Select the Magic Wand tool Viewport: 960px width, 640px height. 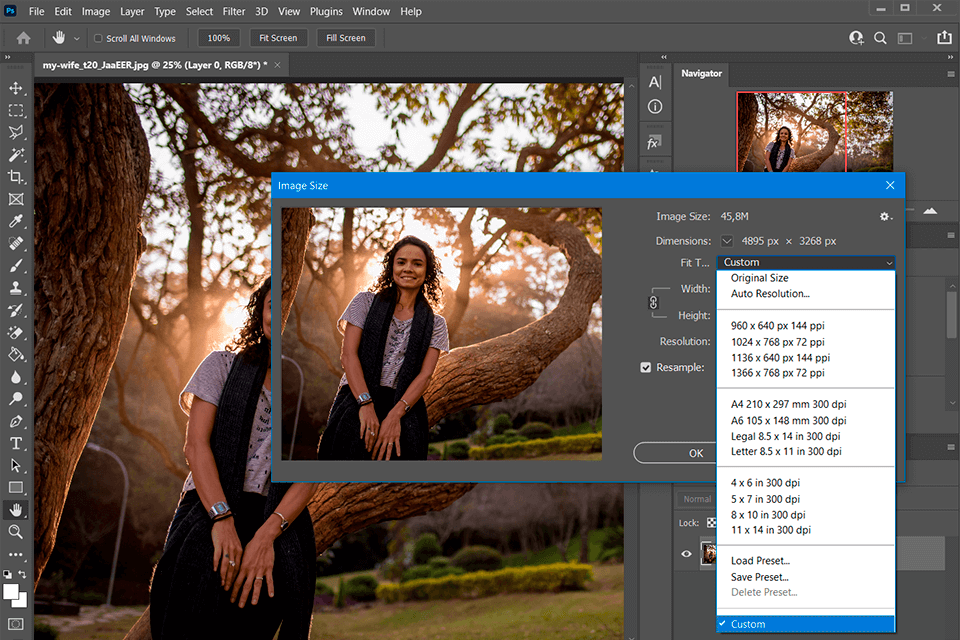click(16, 155)
